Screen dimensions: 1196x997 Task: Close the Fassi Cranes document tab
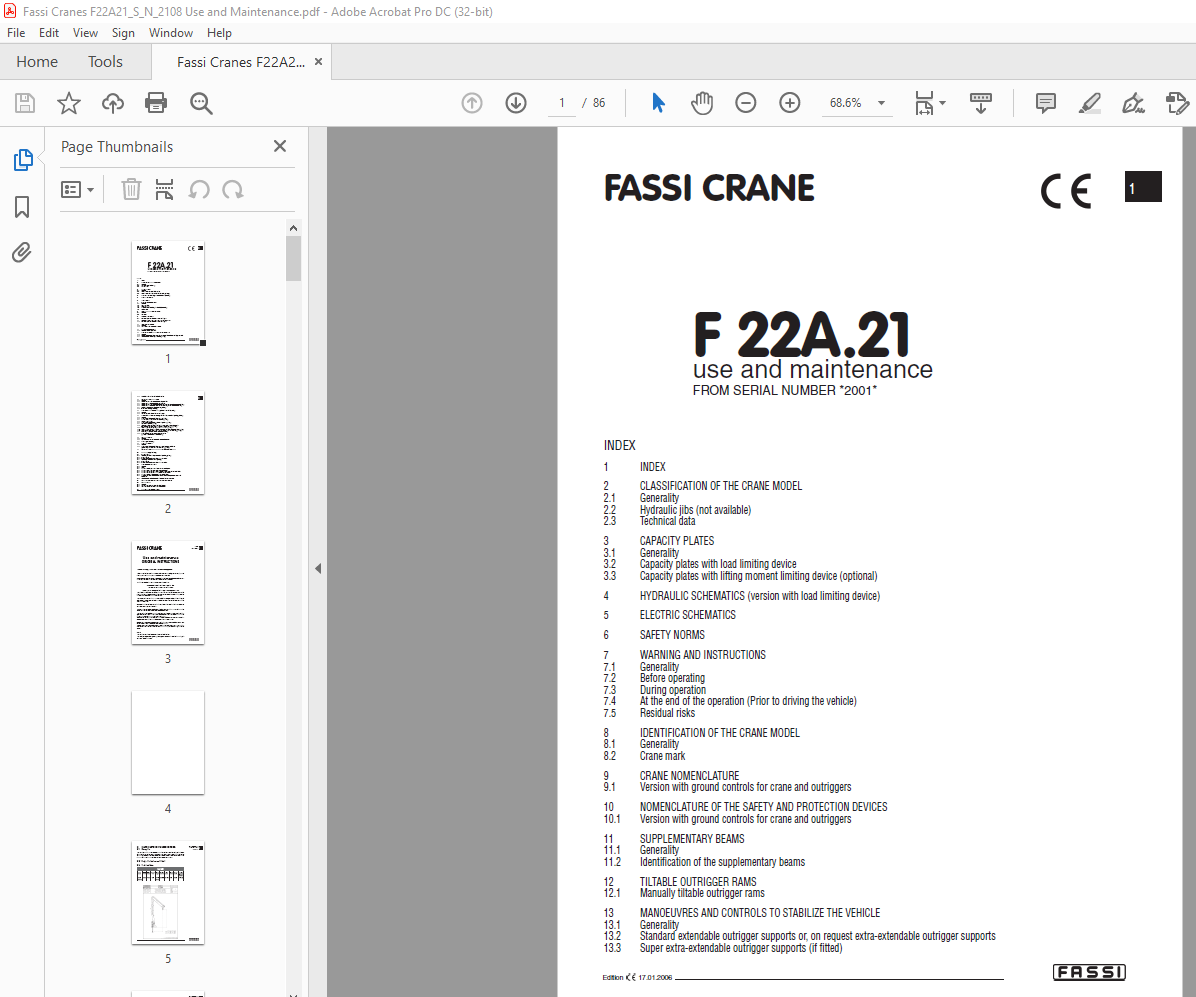tap(319, 62)
